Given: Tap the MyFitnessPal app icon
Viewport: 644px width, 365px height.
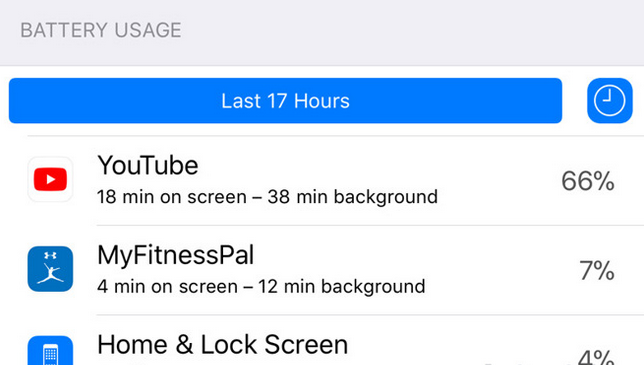Looking at the screenshot, I should coord(50,269).
